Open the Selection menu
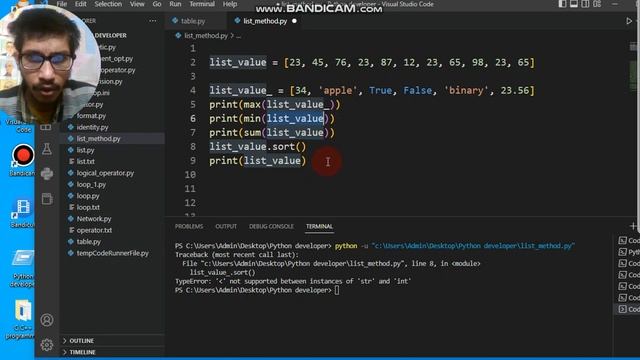The height and width of the screenshot is (360, 640). (x=108, y=4)
